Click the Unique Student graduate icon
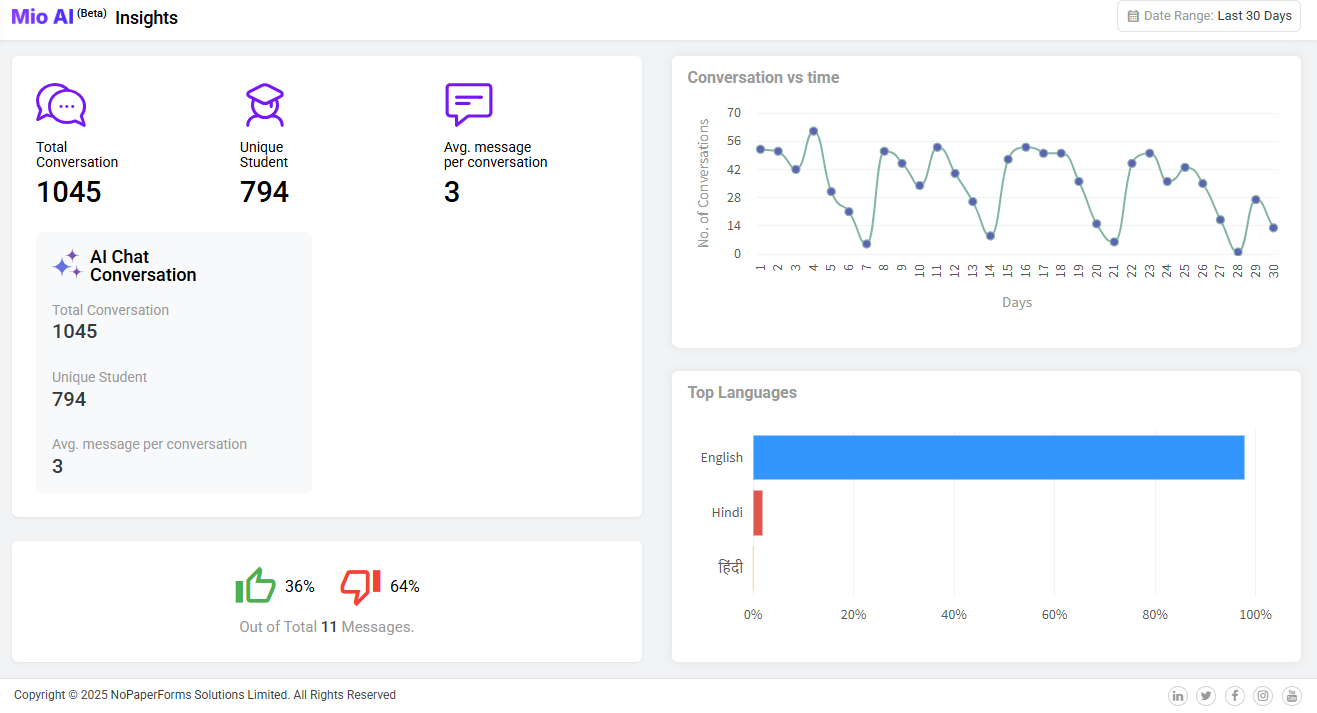 (265, 105)
